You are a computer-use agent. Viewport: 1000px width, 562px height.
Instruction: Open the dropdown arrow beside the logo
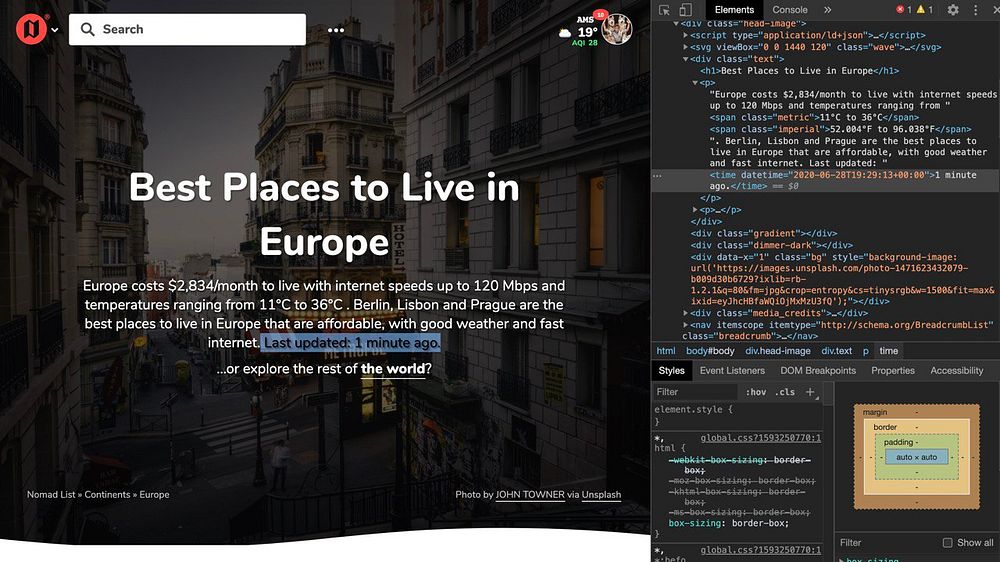tap(55, 30)
